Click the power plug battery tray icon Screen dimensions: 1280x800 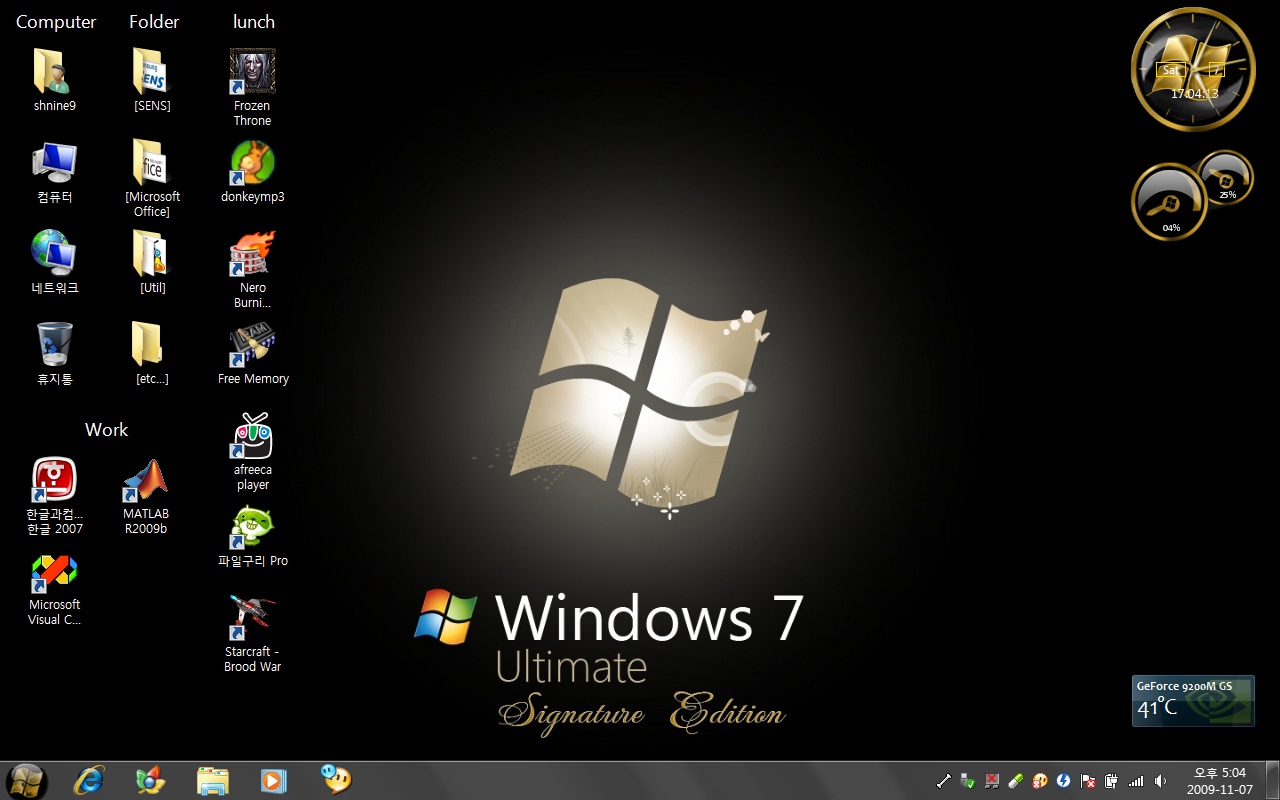pos(1111,780)
